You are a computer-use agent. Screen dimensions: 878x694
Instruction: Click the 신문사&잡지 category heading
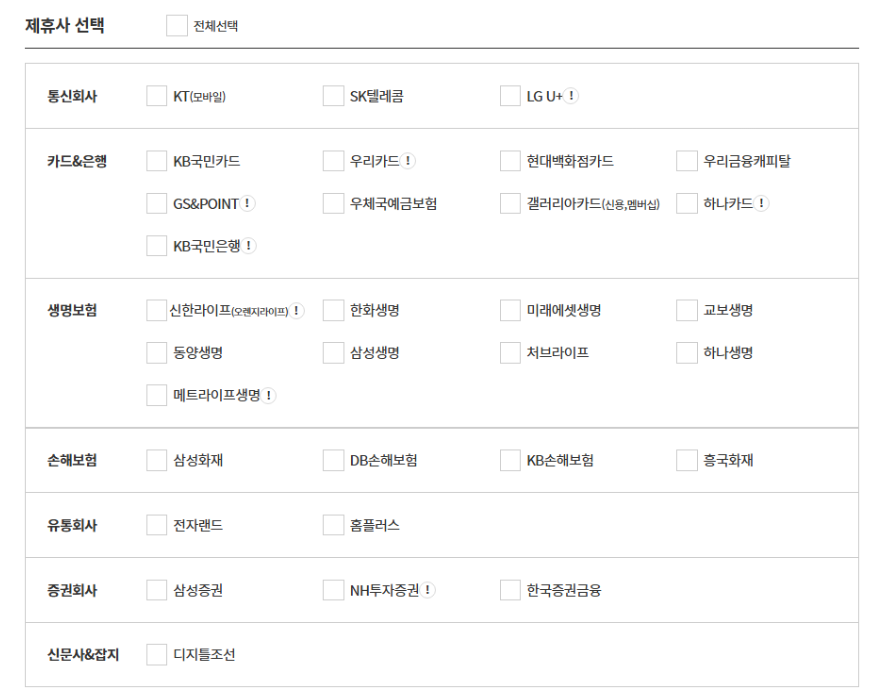[x=83, y=655]
